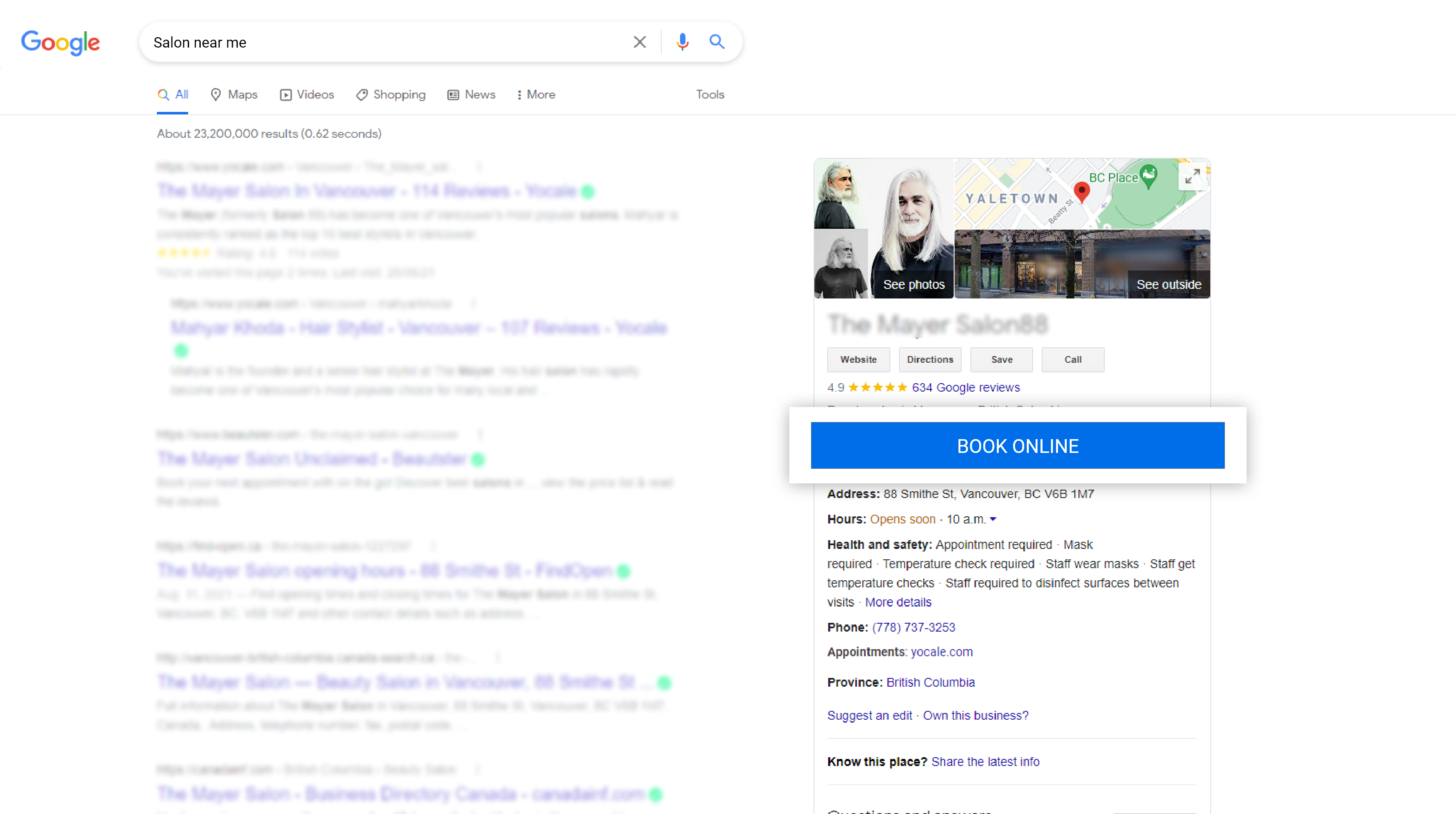The width and height of the screenshot is (1456, 814).
Task: Click the BOOK ONLINE button
Action: tap(1018, 446)
